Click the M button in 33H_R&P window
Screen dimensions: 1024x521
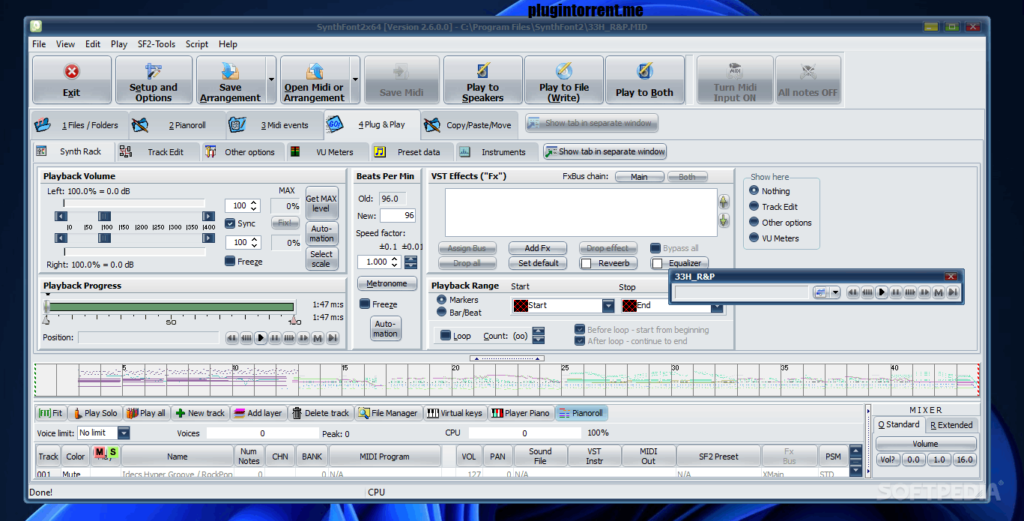pos(938,292)
